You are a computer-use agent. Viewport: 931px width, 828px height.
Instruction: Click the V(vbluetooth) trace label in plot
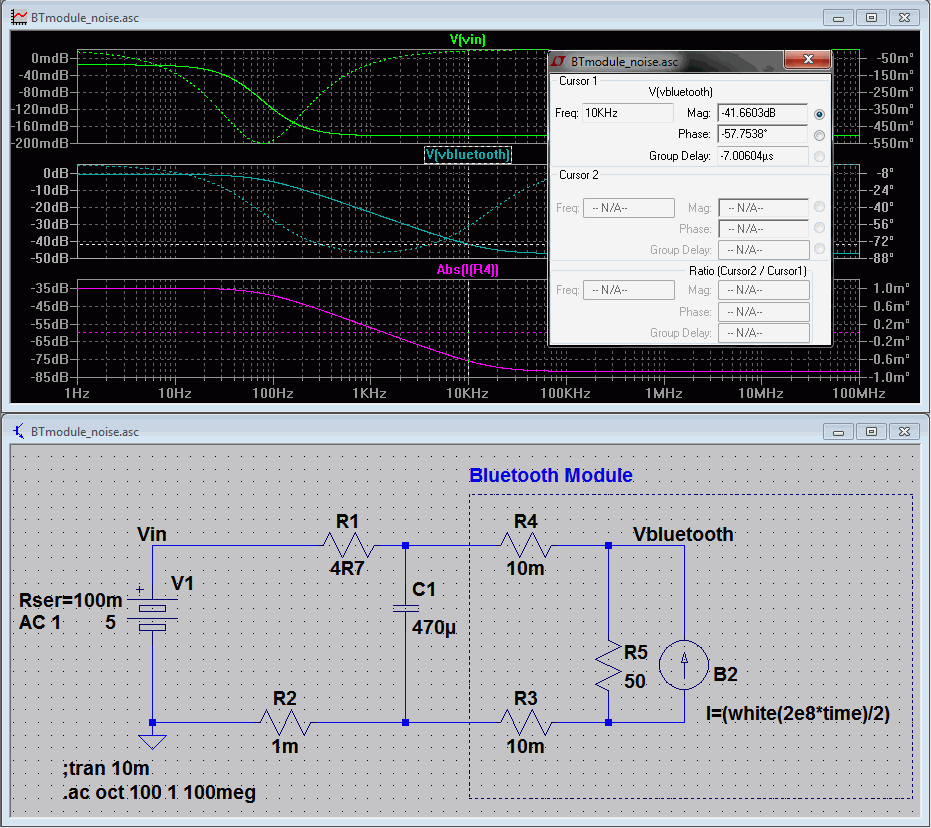(467, 155)
